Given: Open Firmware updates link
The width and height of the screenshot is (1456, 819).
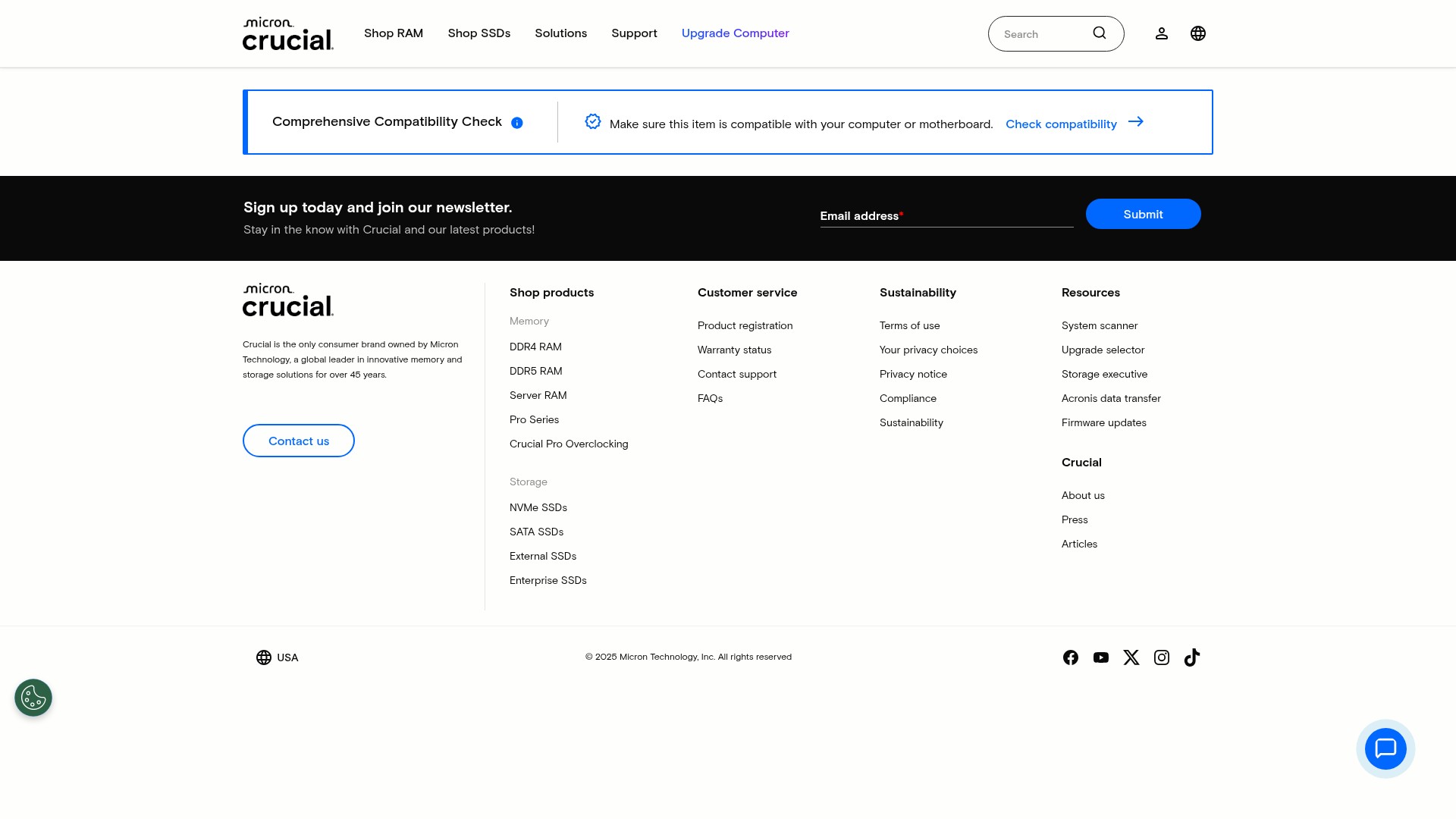Looking at the screenshot, I should pos(1104,423).
